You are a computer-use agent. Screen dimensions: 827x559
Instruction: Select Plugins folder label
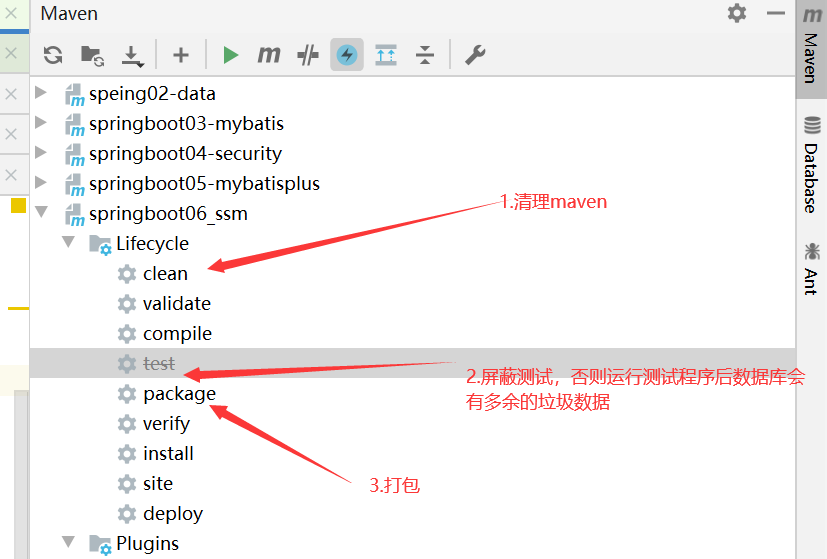(x=148, y=544)
